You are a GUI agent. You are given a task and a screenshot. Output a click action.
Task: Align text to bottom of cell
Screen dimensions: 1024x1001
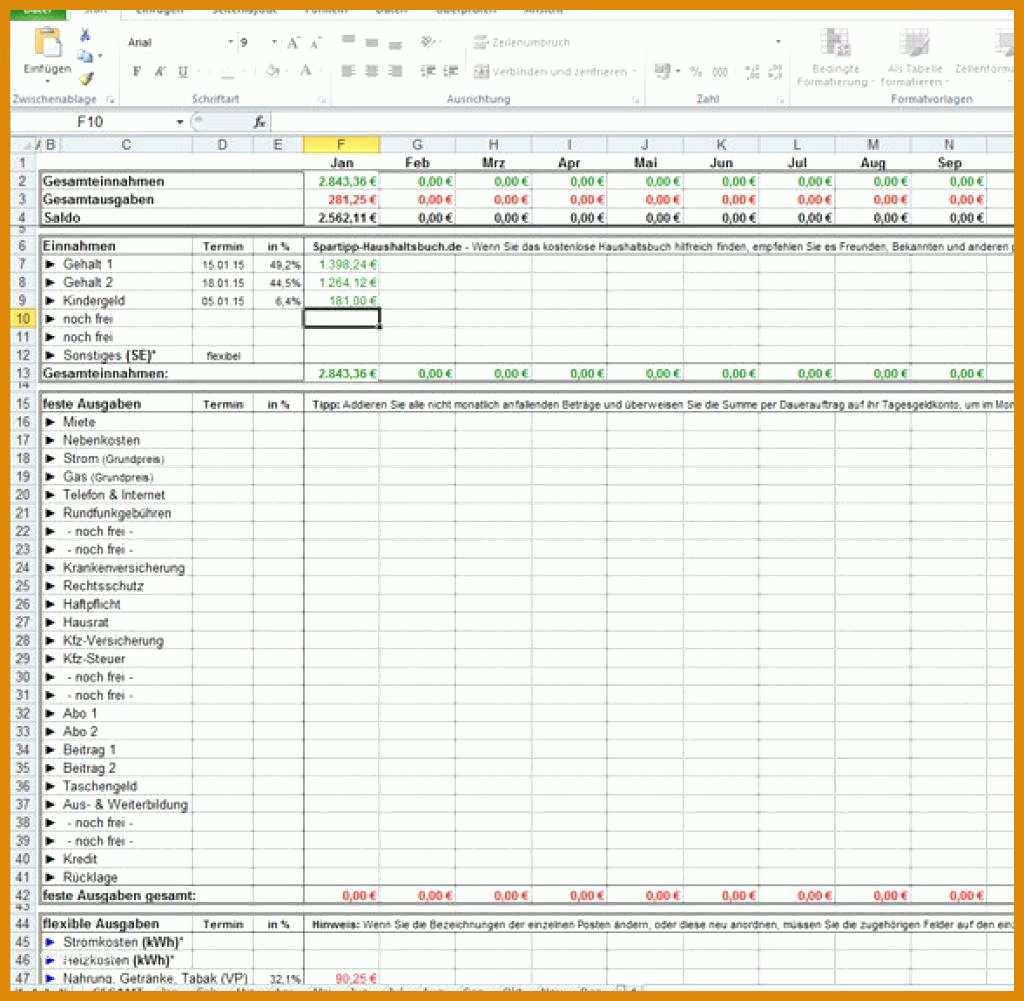click(x=395, y=44)
